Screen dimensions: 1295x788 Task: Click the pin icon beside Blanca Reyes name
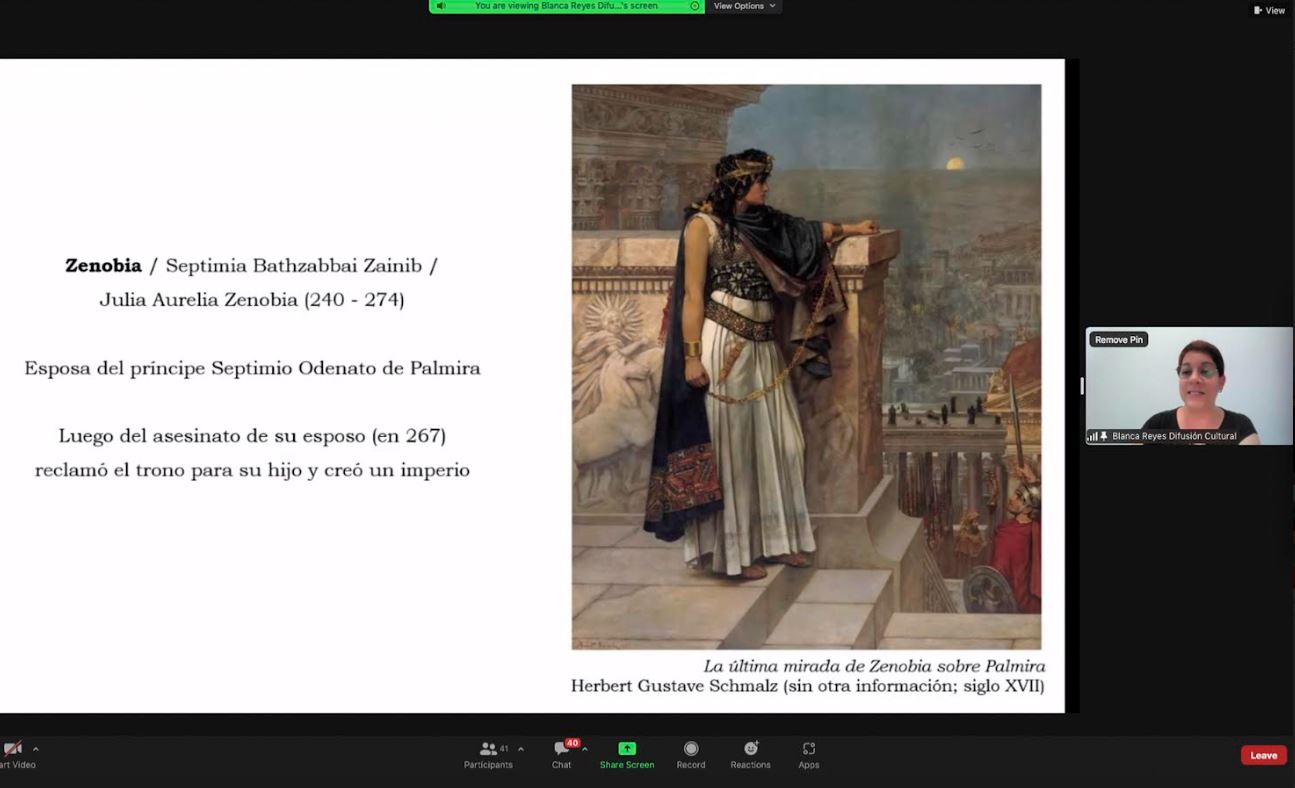(x=1104, y=437)
